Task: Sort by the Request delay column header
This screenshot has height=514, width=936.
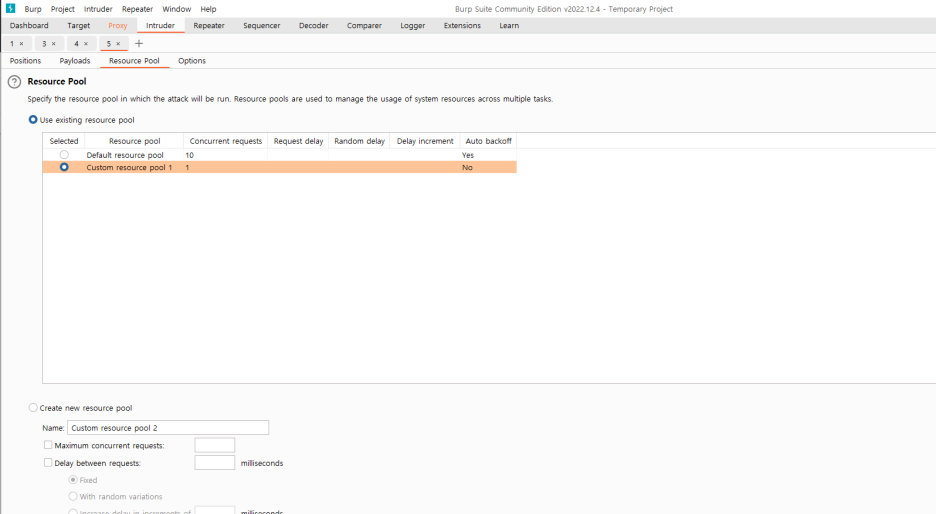Action: (298, 141)
